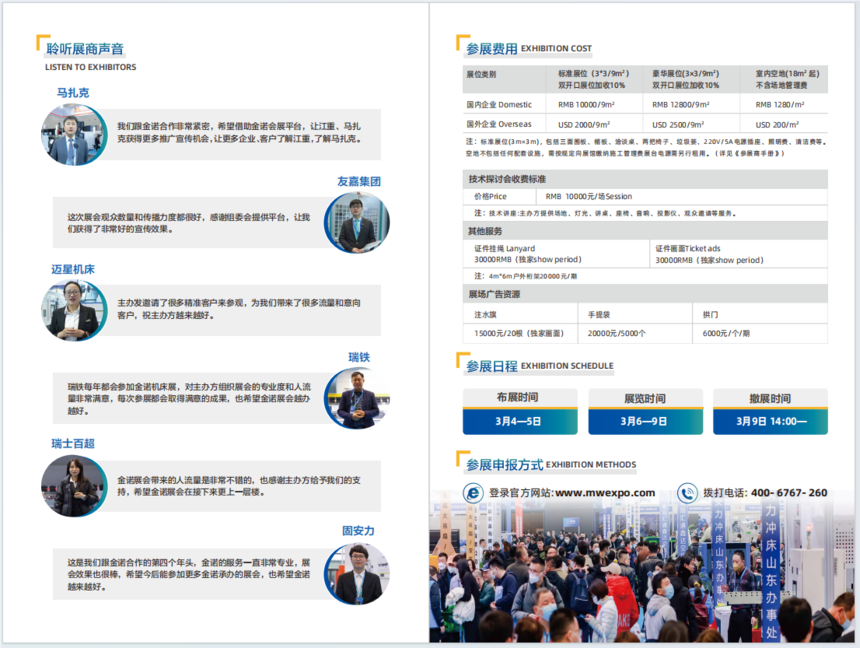Click the phone number 400-6767-260

click(x=789, y=493)
